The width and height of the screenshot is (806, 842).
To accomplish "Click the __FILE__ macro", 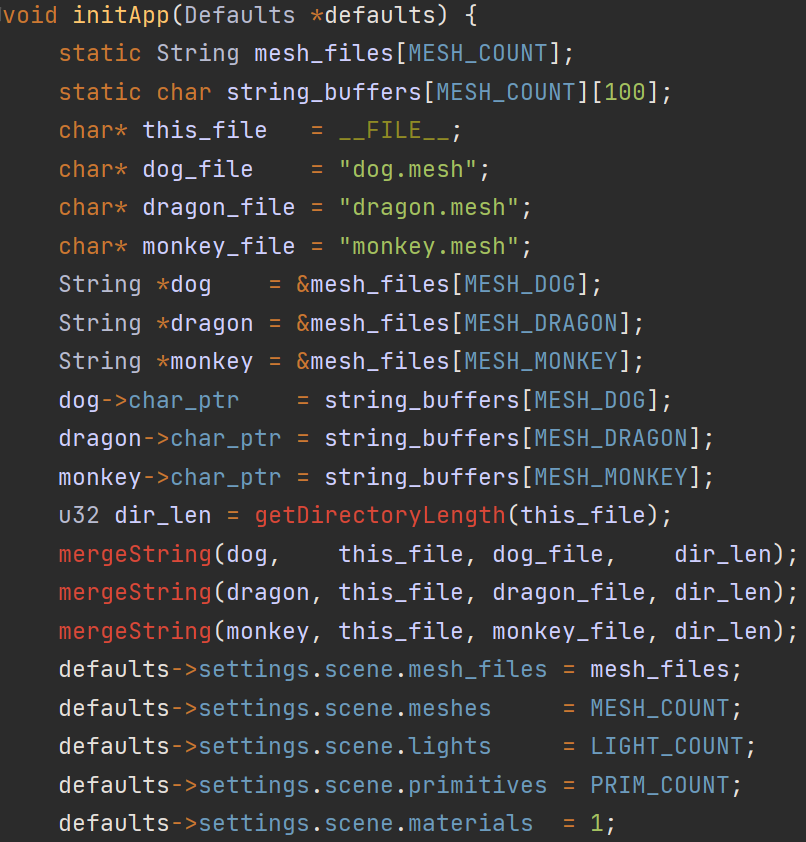I will point(394,130).
